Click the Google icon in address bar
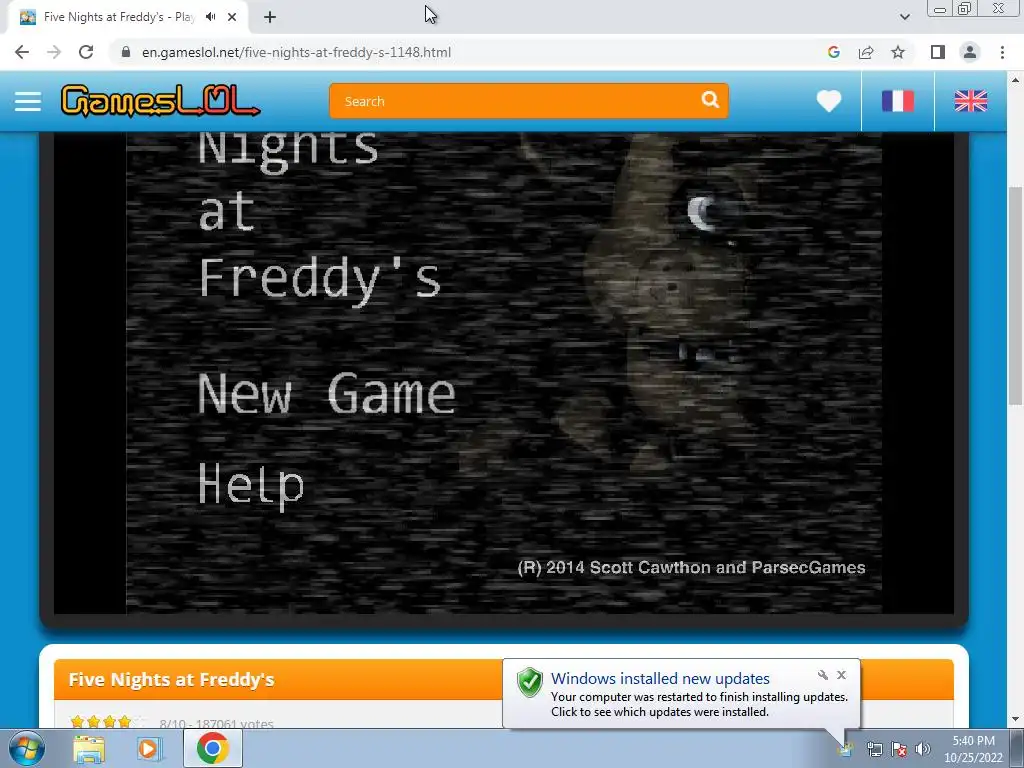 click(833, 52)
